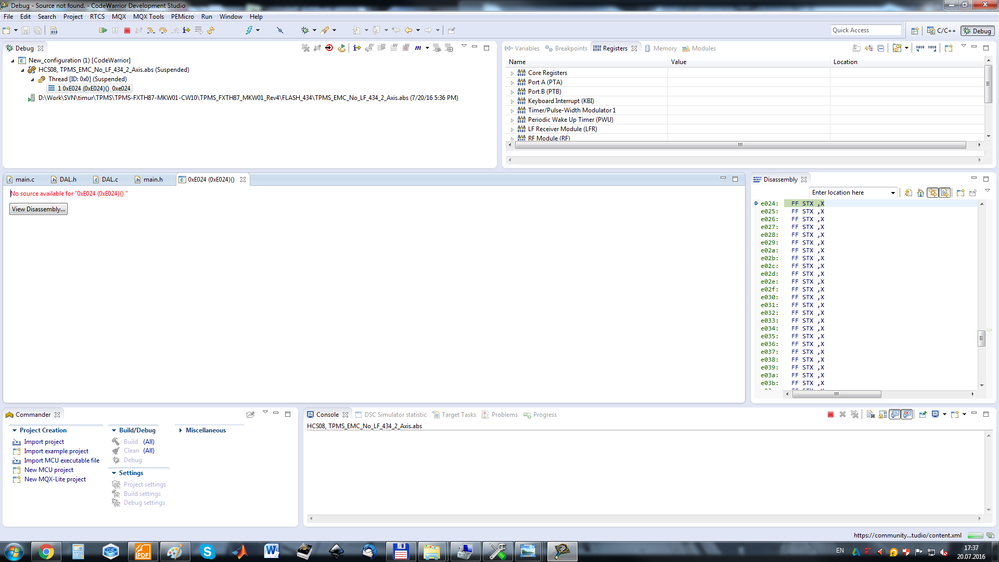This screenshot has width=999, height=562.
Task: Click Remove Launch icon in Console toolbar
Action: point(842,414)
